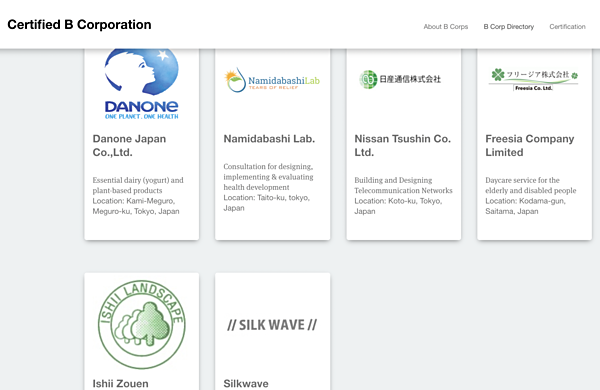The height and width of the screenshot is (390, 600).
Task: Click the Freesia Co. Ltd. clover logo
Action: (x=534, y=79)
